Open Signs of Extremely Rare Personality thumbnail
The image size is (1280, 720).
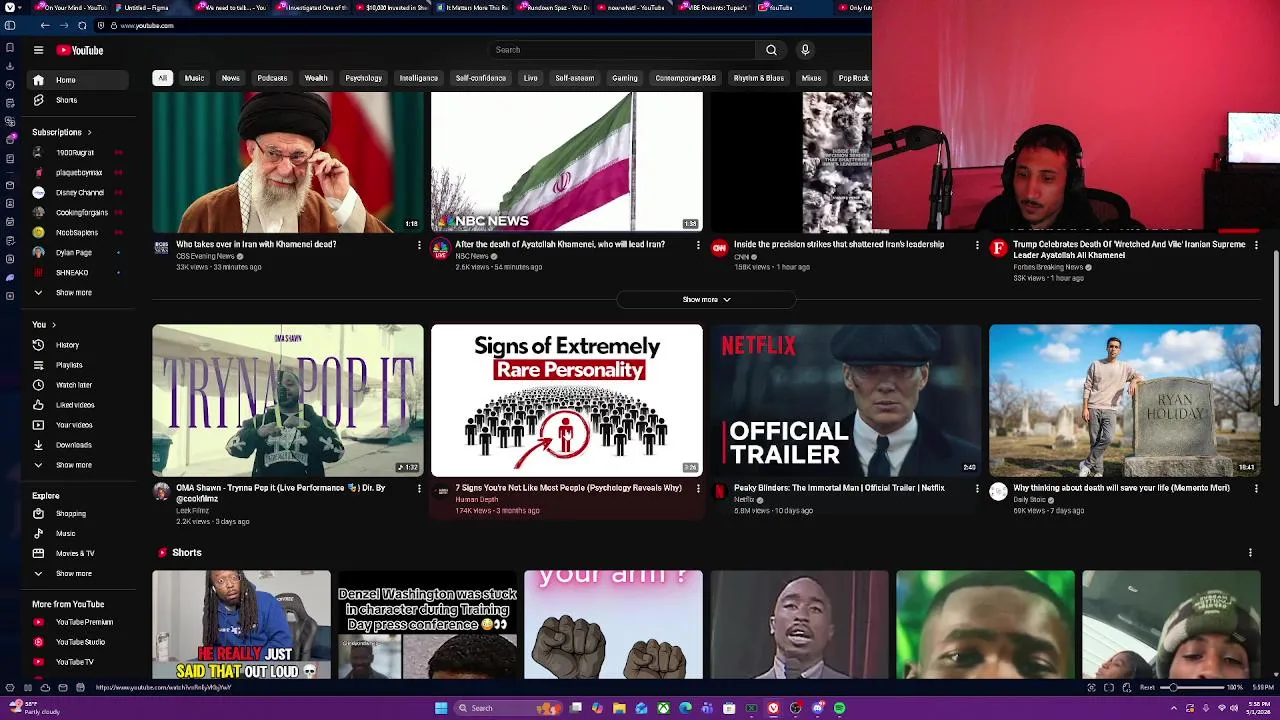click(567, 400)
